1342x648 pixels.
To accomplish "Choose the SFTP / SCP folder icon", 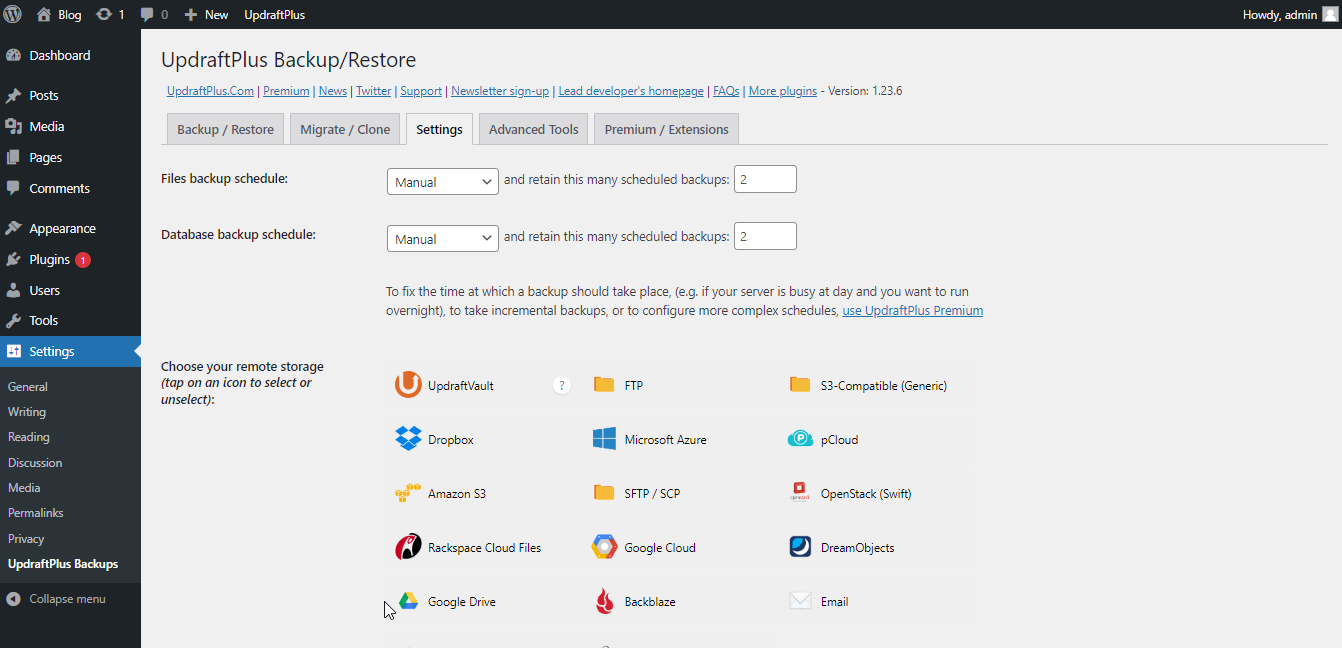I will point(604,493).
